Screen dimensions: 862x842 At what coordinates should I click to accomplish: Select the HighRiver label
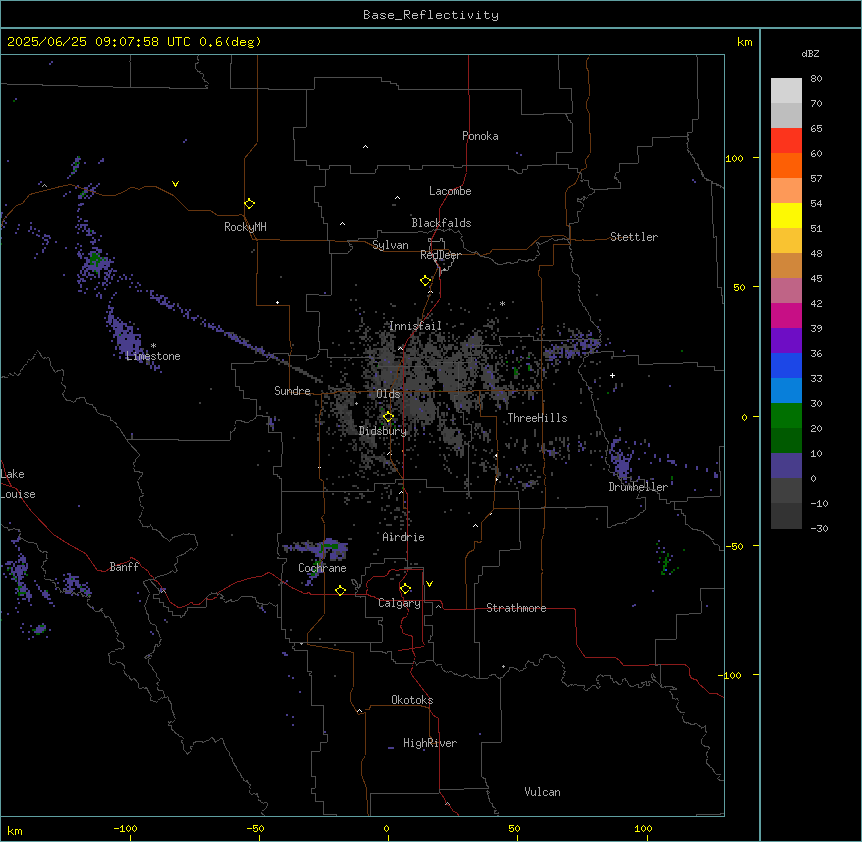[x=429, y=743]
